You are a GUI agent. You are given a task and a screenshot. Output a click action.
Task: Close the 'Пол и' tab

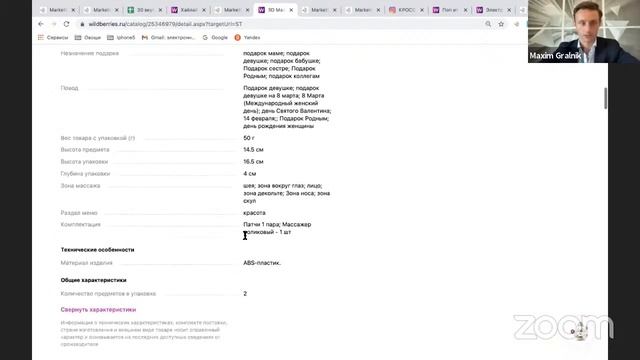pyautogui.click(x=465, y=10)
